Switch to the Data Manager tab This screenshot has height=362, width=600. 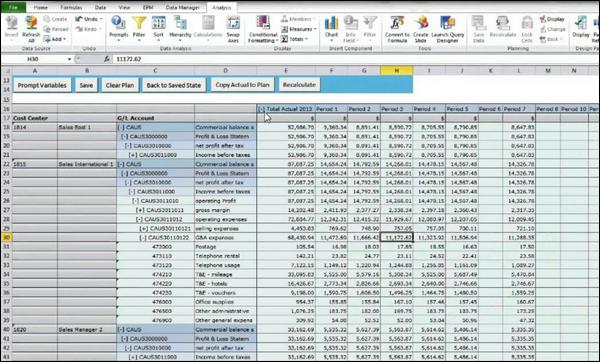click(x=183, y=7)
